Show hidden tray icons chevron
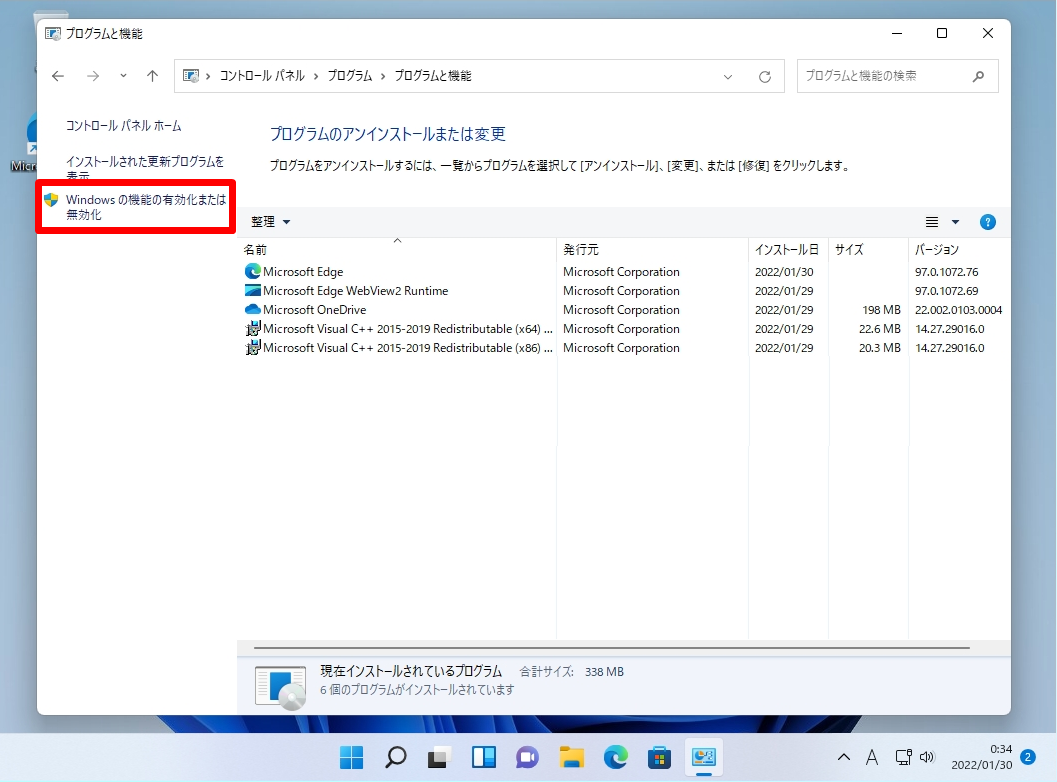Image resolution: width=1057 pixels, height=782 pixels. pos(843,758)
